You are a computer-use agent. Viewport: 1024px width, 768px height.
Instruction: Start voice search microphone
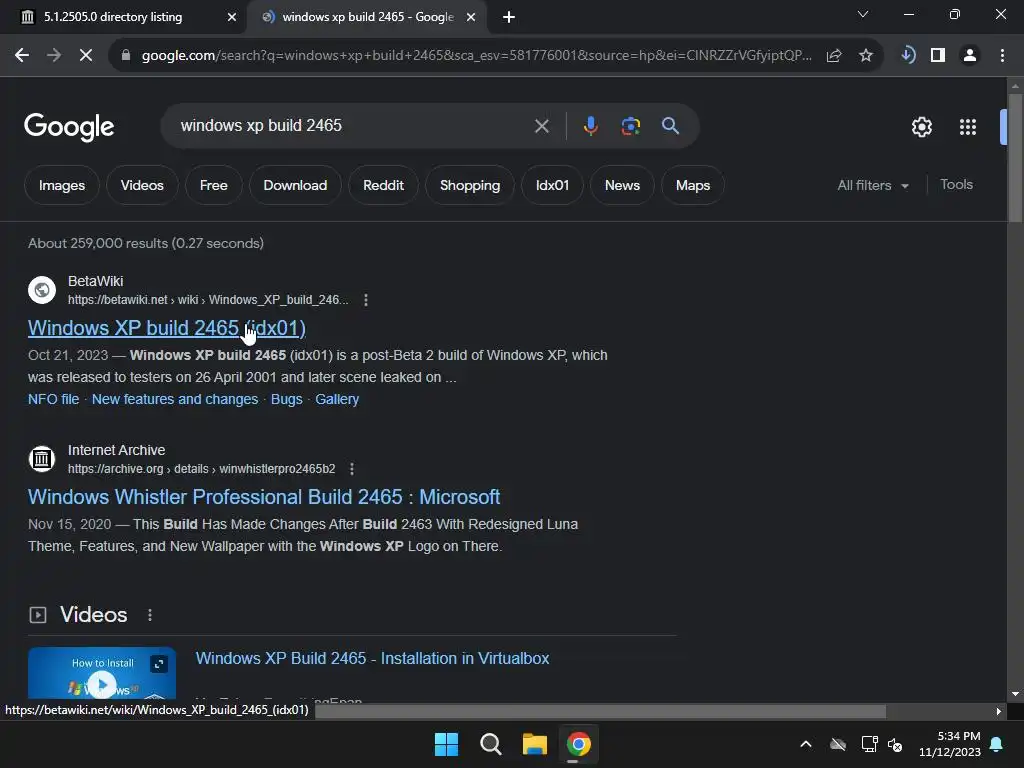click(590, 125)
